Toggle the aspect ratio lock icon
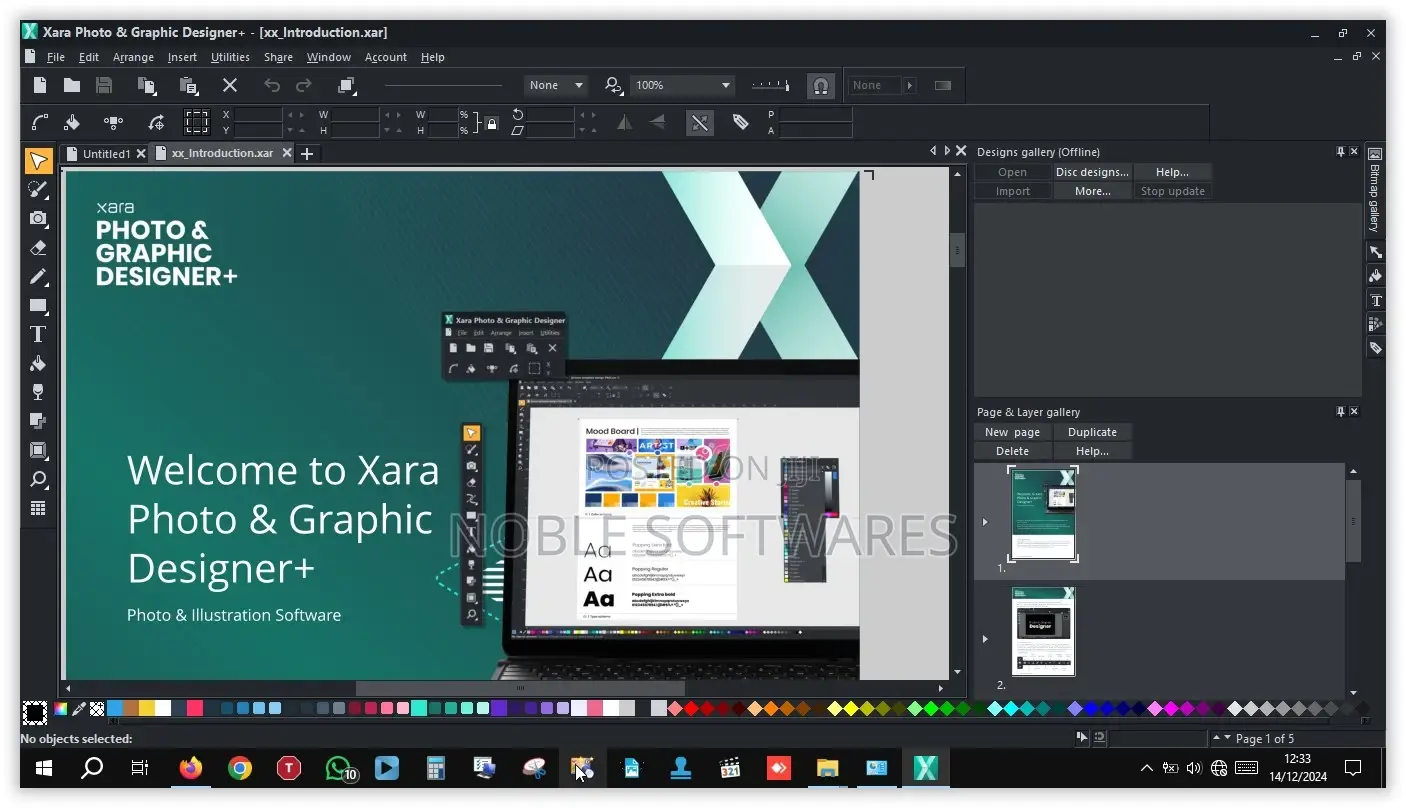Image resolution: width=1406 pixels, height=808 pixels. pos(491,123)
